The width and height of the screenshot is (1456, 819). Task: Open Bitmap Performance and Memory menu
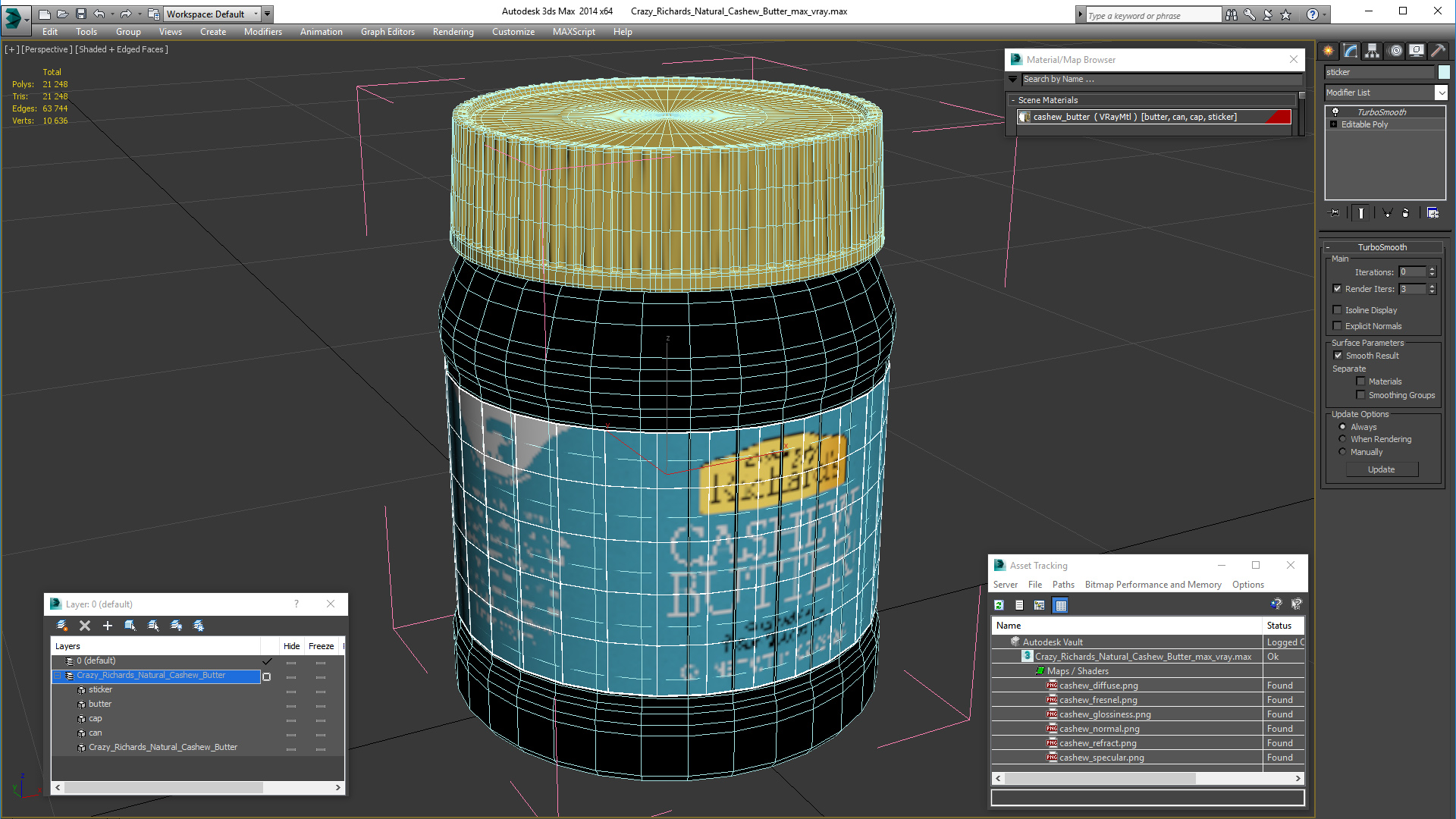pyautogui.click(x=1153, y=585)
